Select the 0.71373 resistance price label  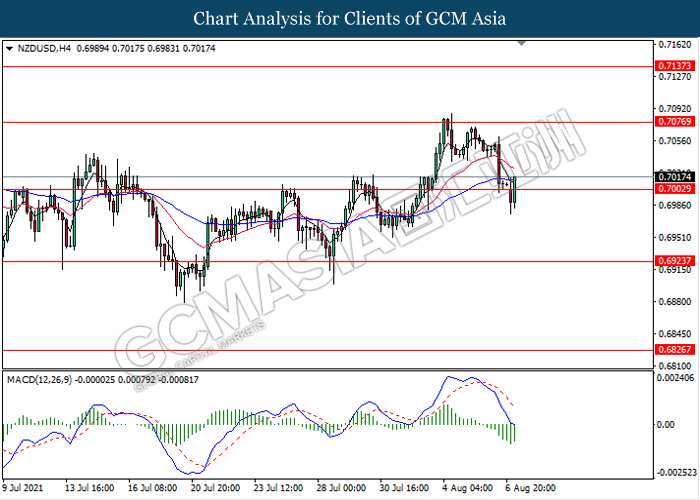click(x=675, y=66)
